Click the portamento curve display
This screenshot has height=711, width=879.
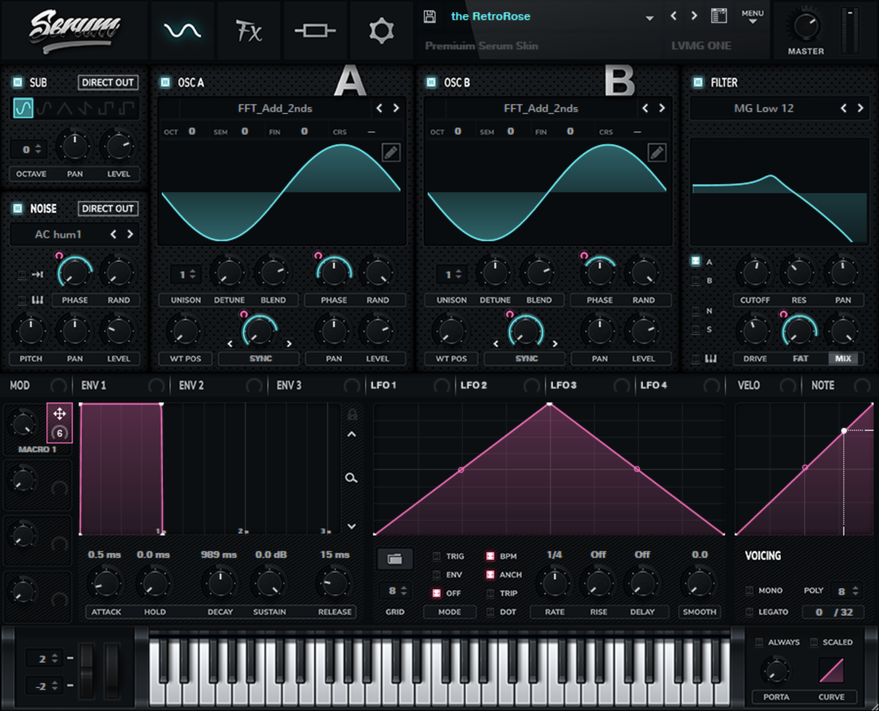(x=831, y=670)
